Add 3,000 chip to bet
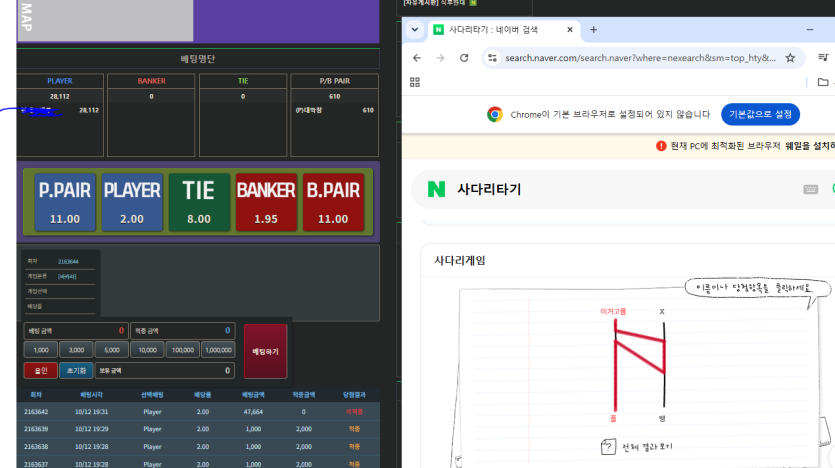 pos(76,350)
